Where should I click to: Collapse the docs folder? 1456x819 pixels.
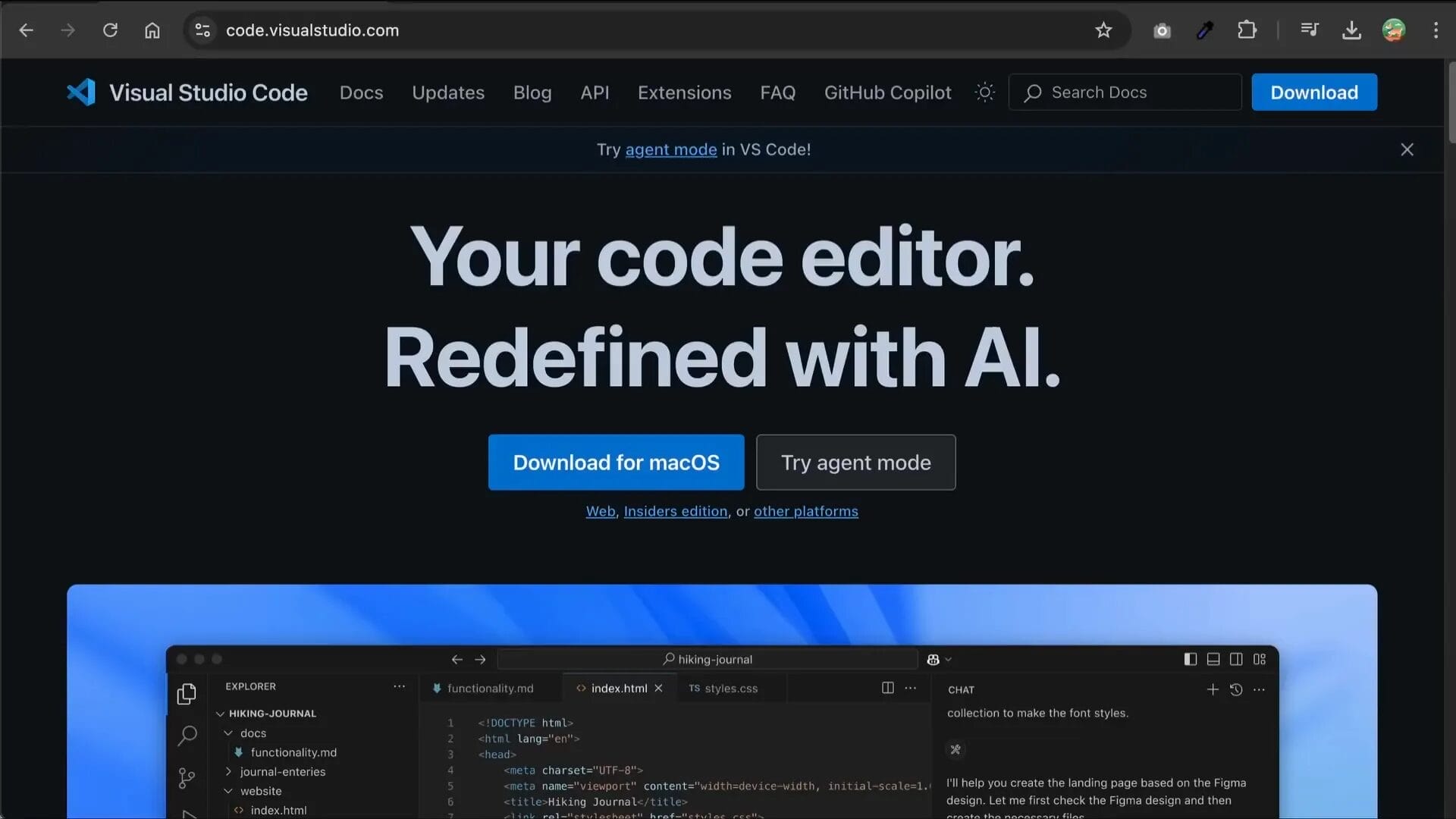(x=227, y=733)
